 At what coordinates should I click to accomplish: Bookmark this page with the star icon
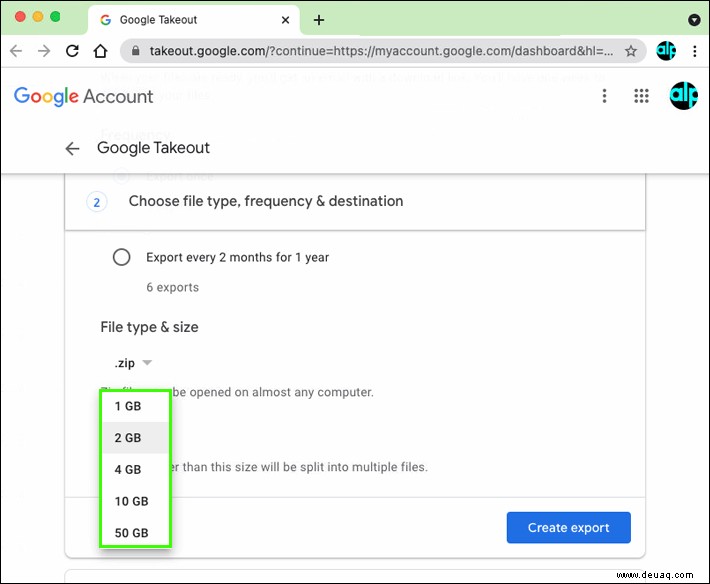pos(631,51)
